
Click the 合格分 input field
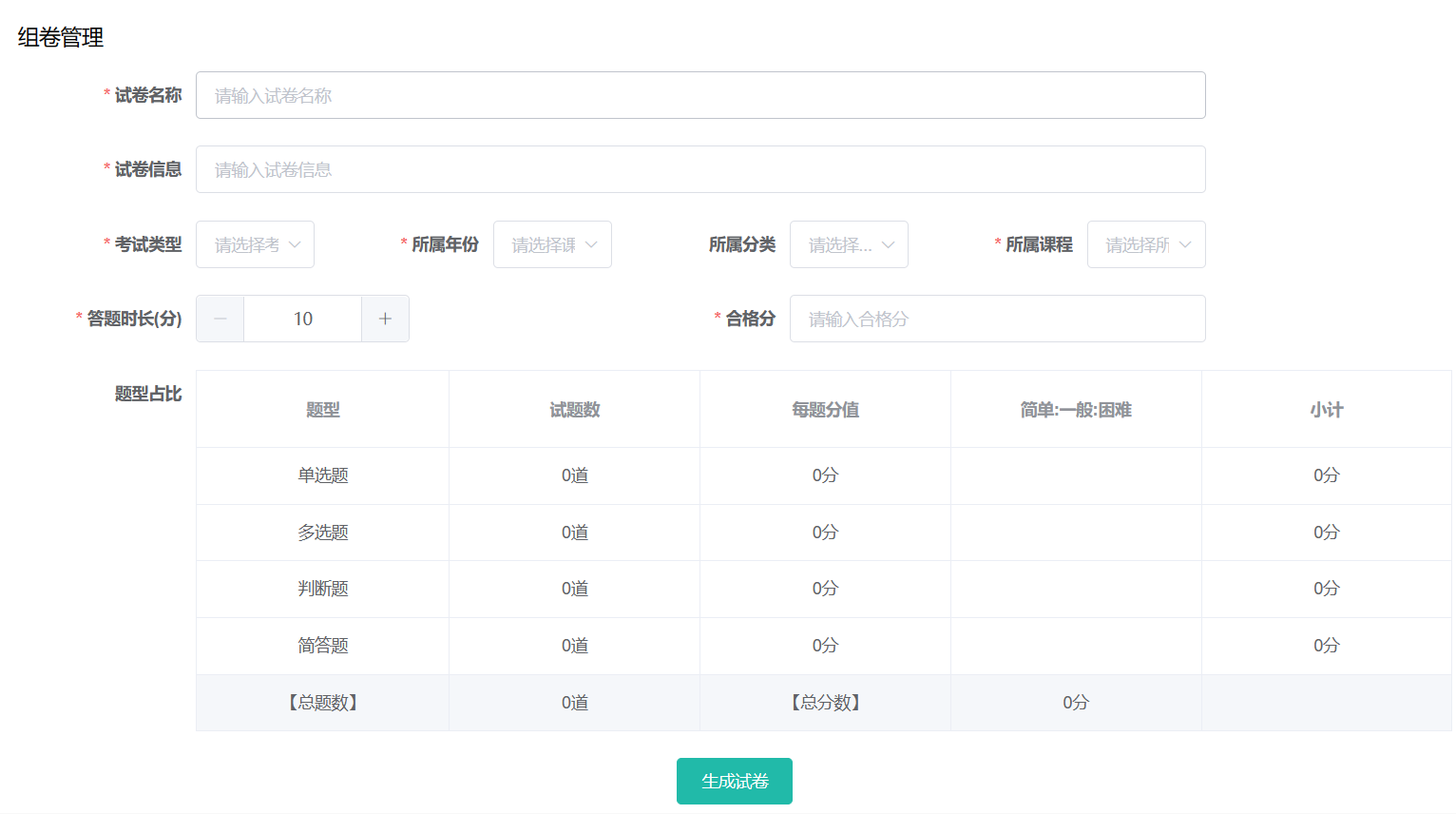998,319
